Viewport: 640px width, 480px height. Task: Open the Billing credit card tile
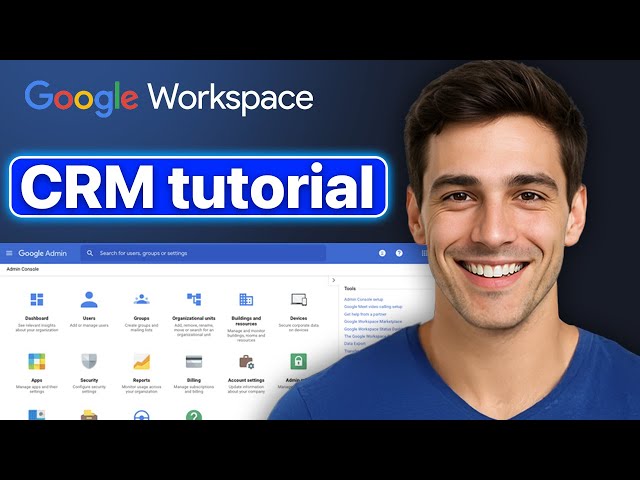tap(193, 373)
